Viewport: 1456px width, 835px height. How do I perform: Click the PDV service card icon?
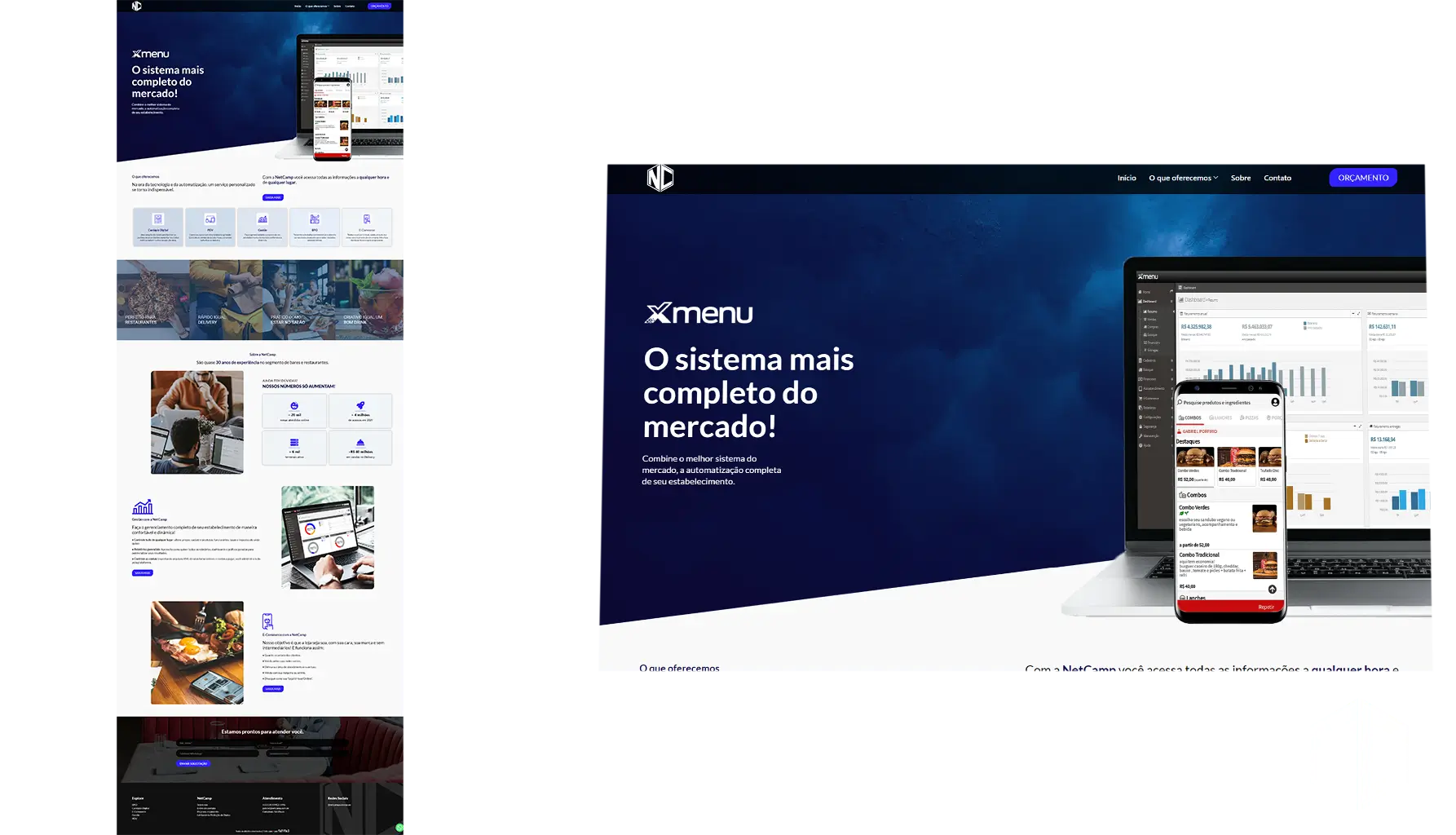(x=210, y=219)
